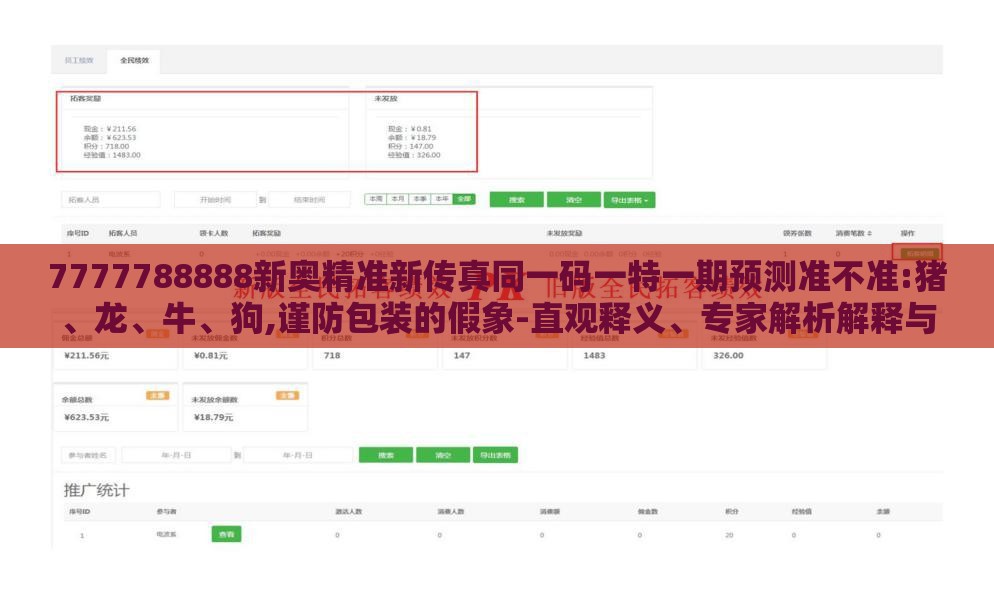Filter by 本季 time range
This screenshot has height=592, width=994.
pos(420,199)
